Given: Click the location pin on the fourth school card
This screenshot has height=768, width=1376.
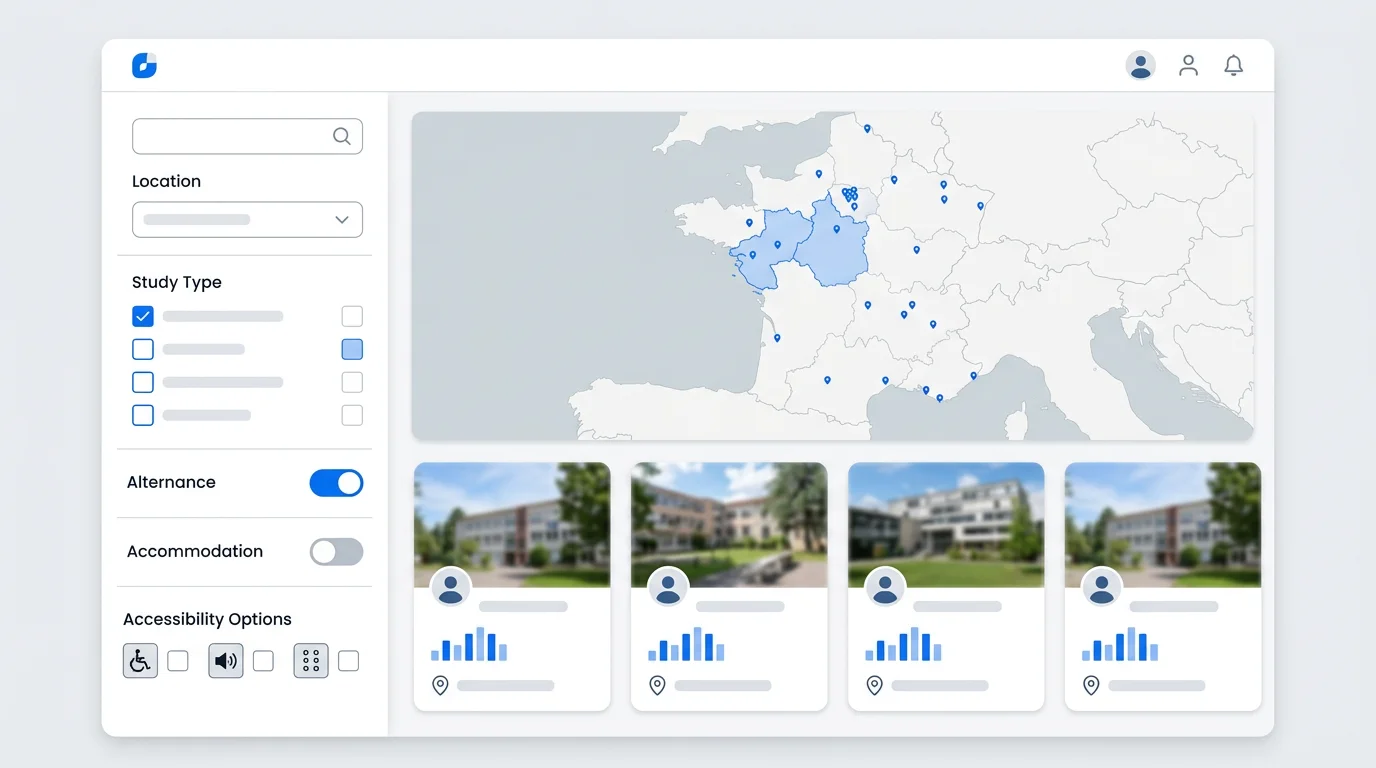Looking at the screenshot, I should [1091, 685].
